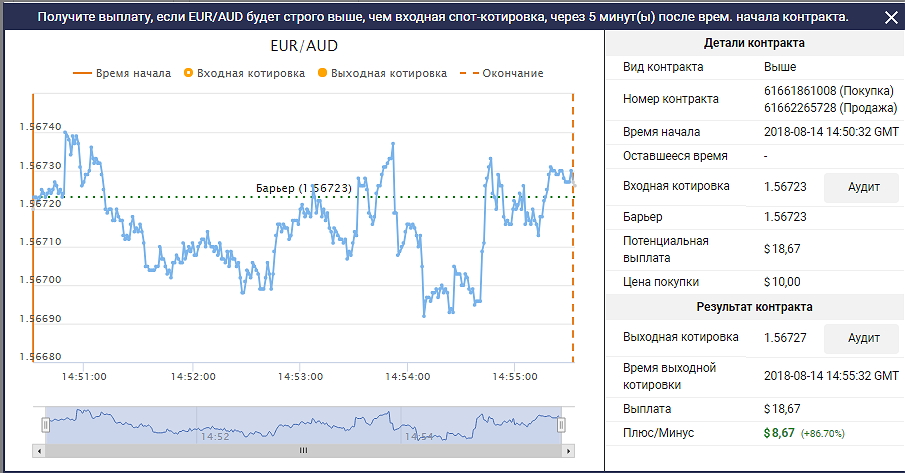Click the dashed end-time marker line
The height and width of the screenshot is (473, 905).
point(573,228)
